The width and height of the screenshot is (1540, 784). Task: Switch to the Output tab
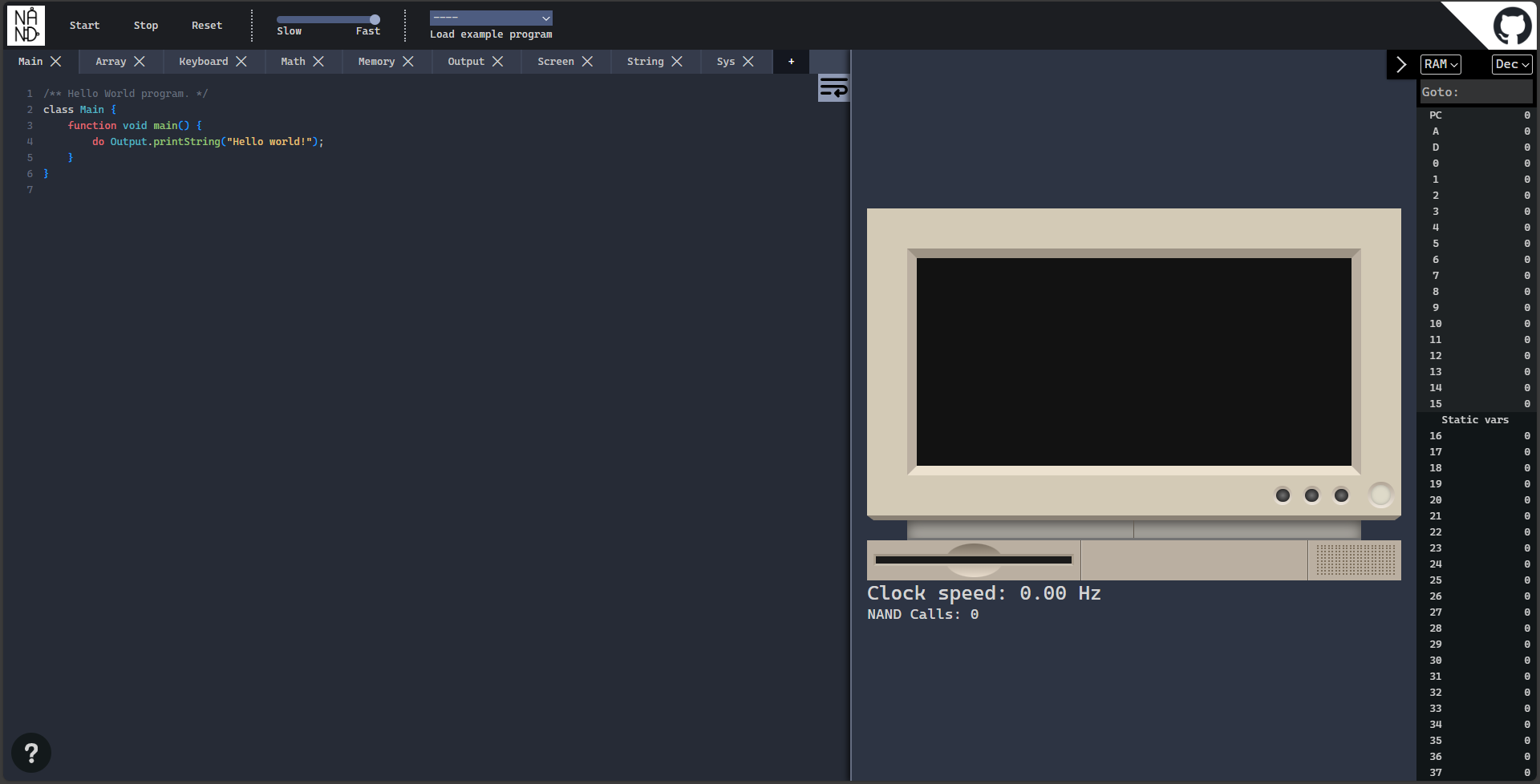click(466, 62)
